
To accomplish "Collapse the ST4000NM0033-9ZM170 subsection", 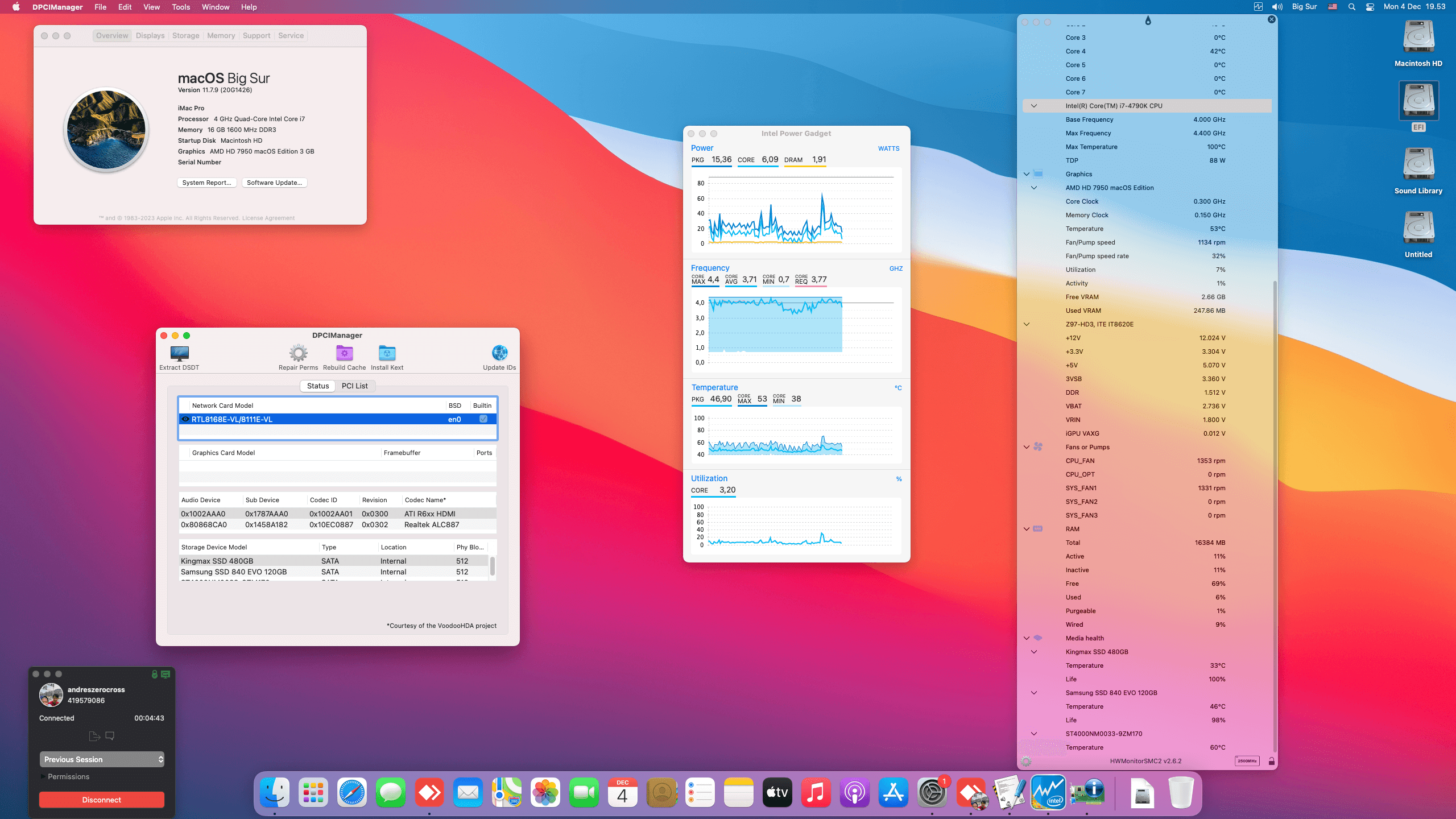I will point(1033,734).
